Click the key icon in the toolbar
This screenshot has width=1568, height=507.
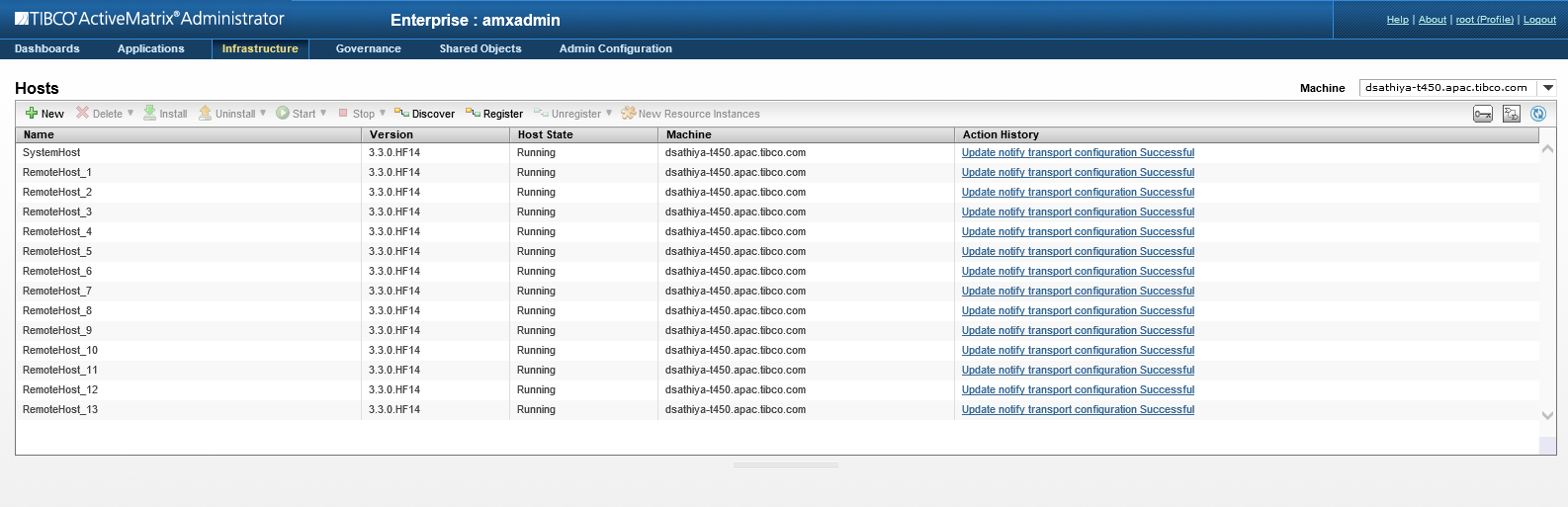click(1483, 114)
